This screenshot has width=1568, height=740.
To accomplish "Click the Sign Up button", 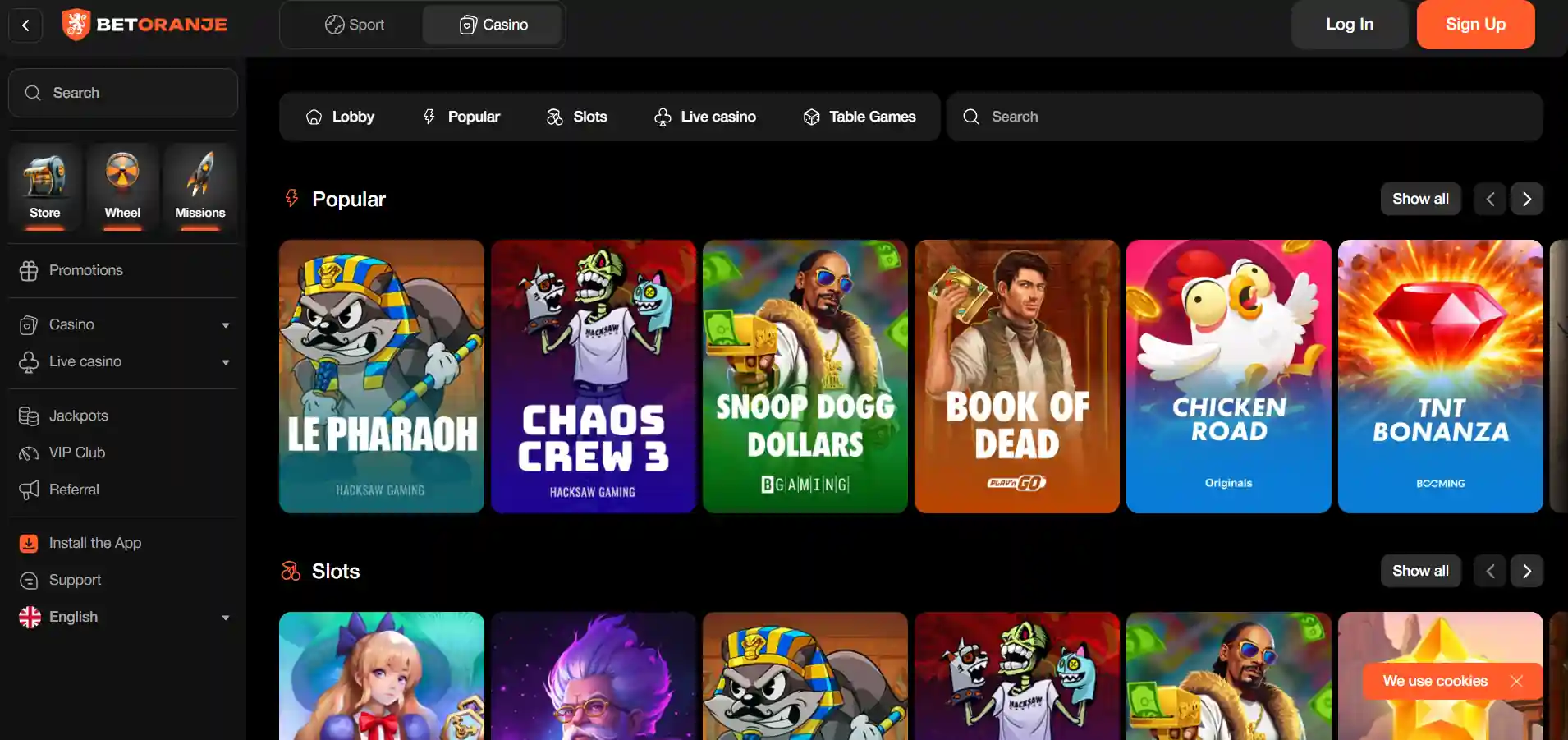I will 1475,25.
